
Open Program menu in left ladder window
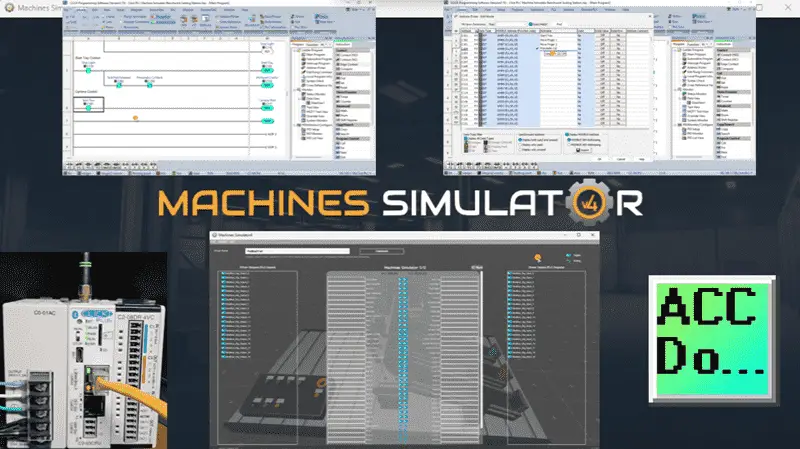136,10
